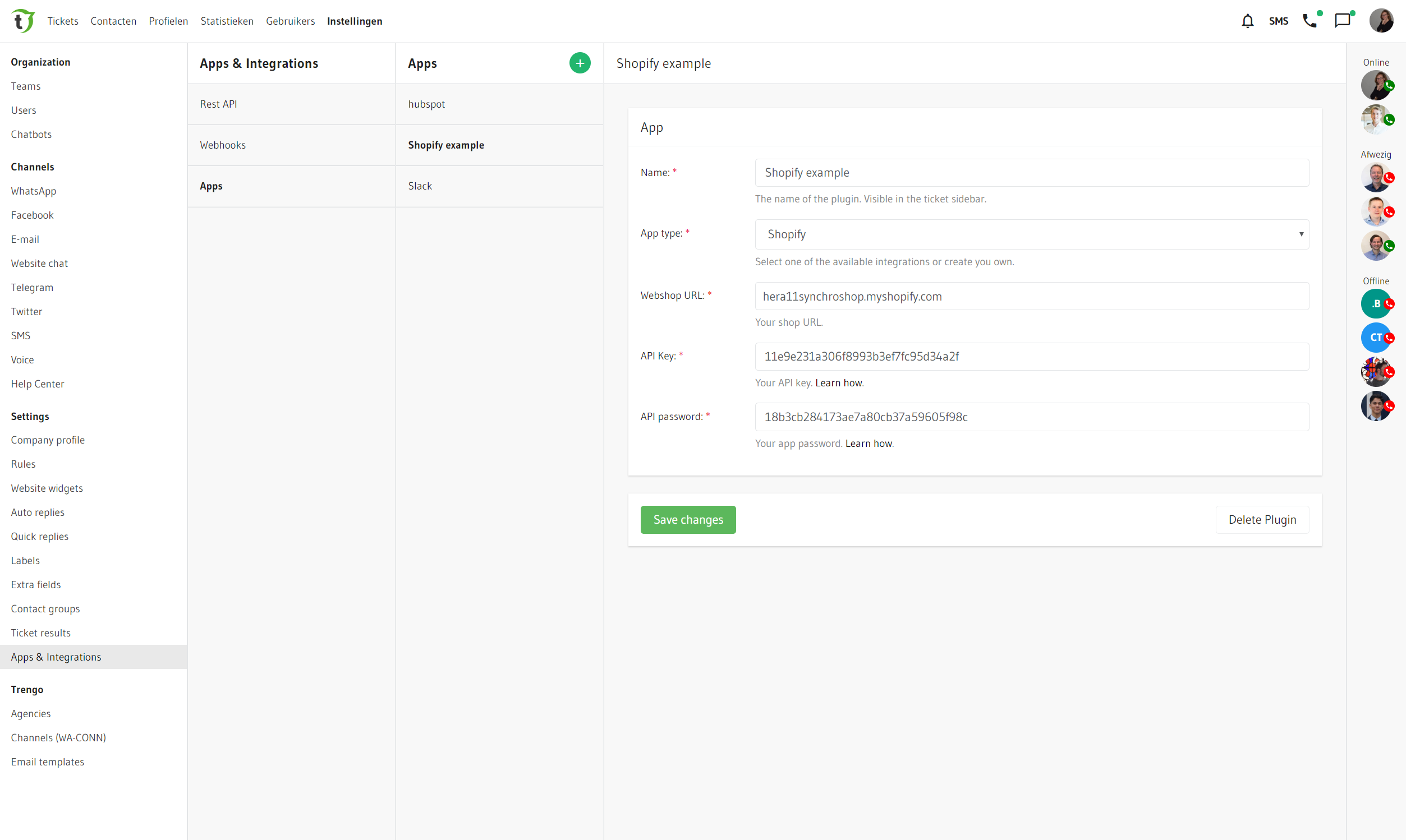Click Save changes
This screenshot has width=1406, height=840.
pyautogui.click(x=688, y=519)
